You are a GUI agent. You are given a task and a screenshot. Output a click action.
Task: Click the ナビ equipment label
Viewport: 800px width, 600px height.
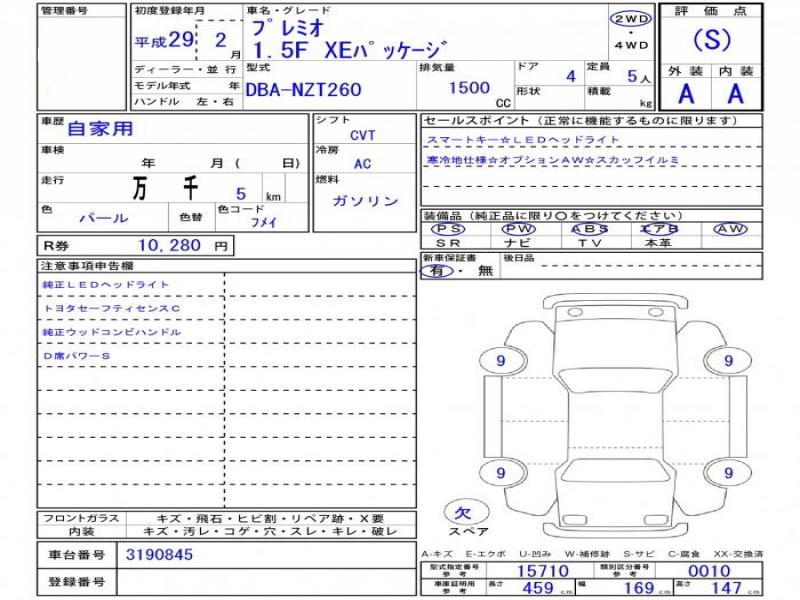click(518, 242)
